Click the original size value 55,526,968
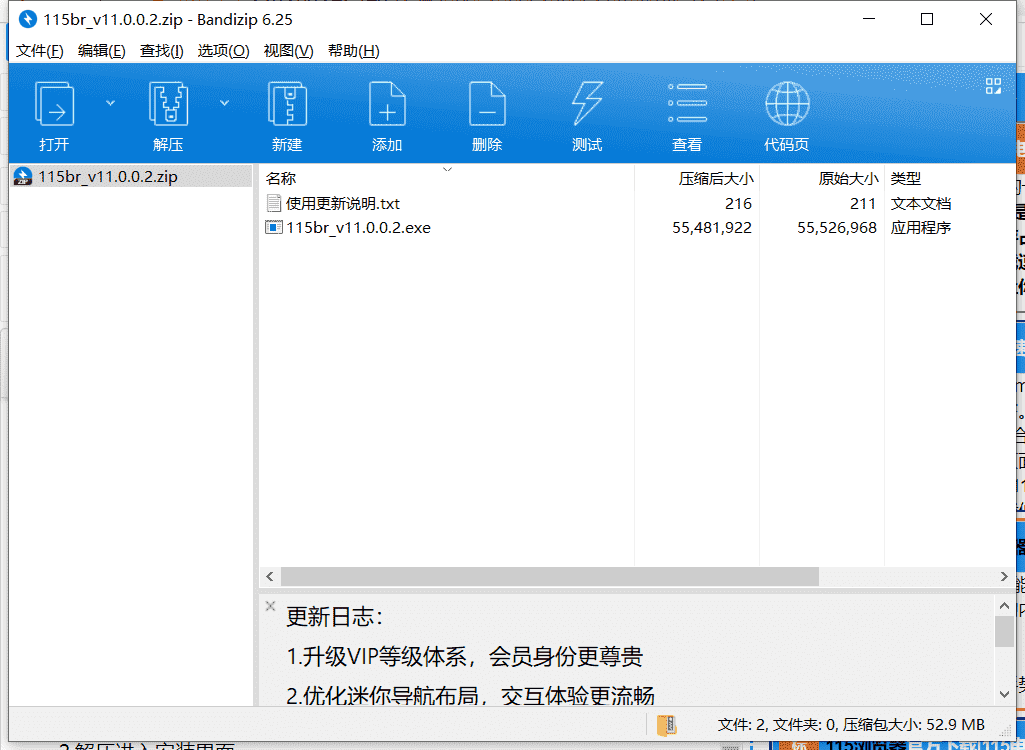1025x750 pixels. pyautogui.click(x=837, y=228)
